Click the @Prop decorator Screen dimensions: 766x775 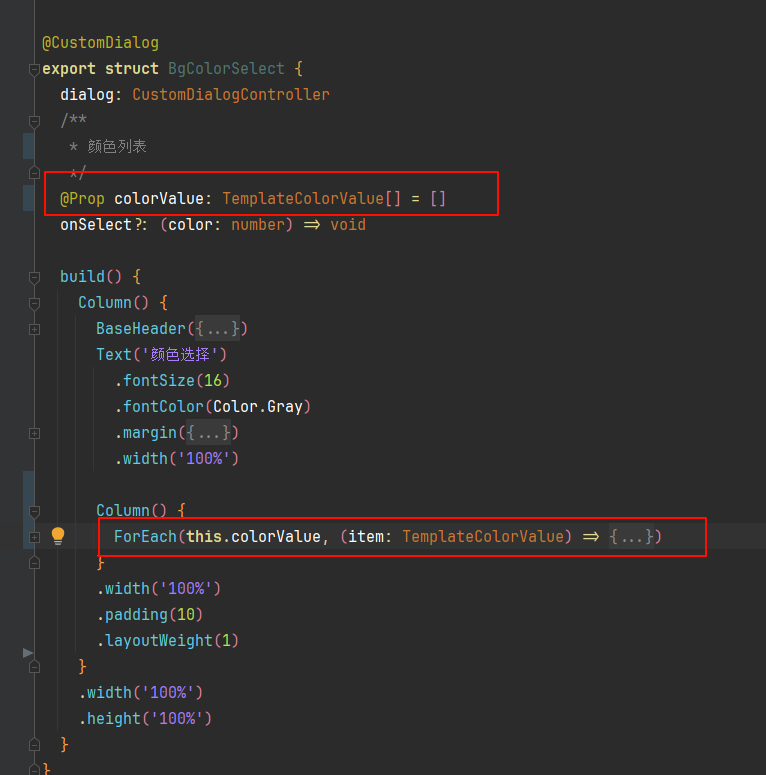pyautogui.click(x=82, y=199)
